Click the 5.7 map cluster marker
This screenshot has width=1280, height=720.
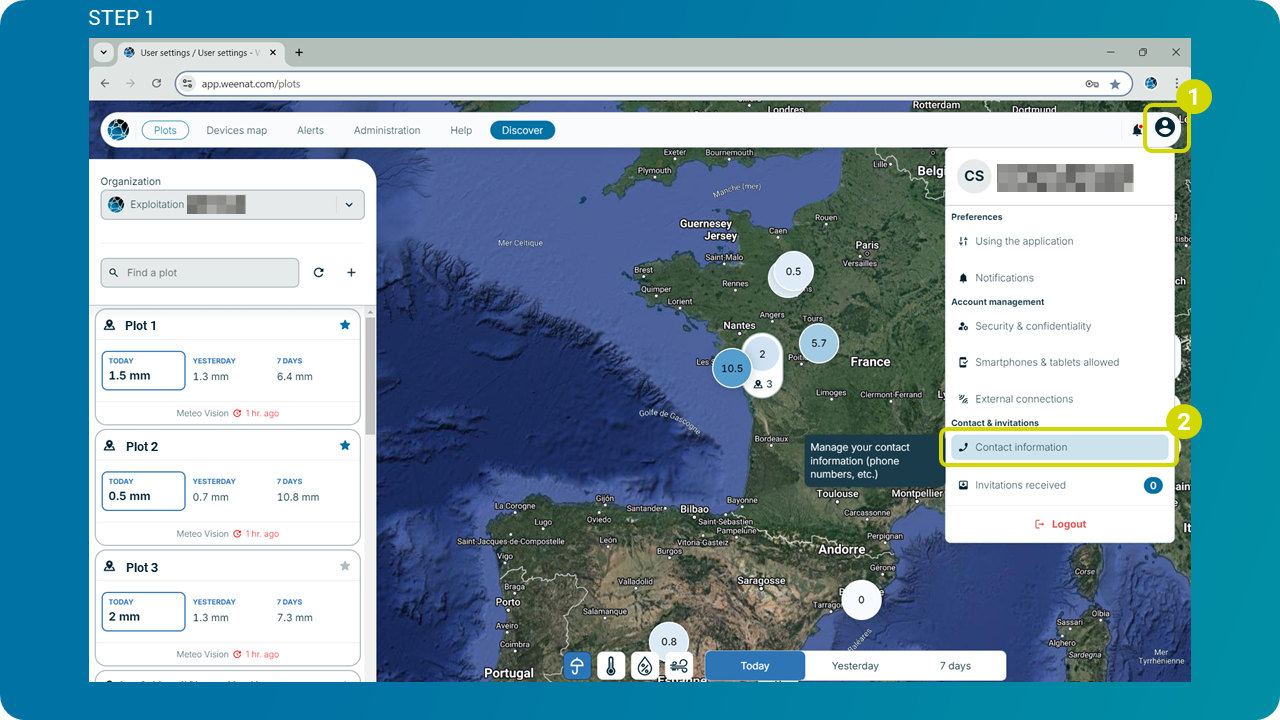tap(819, 343)
